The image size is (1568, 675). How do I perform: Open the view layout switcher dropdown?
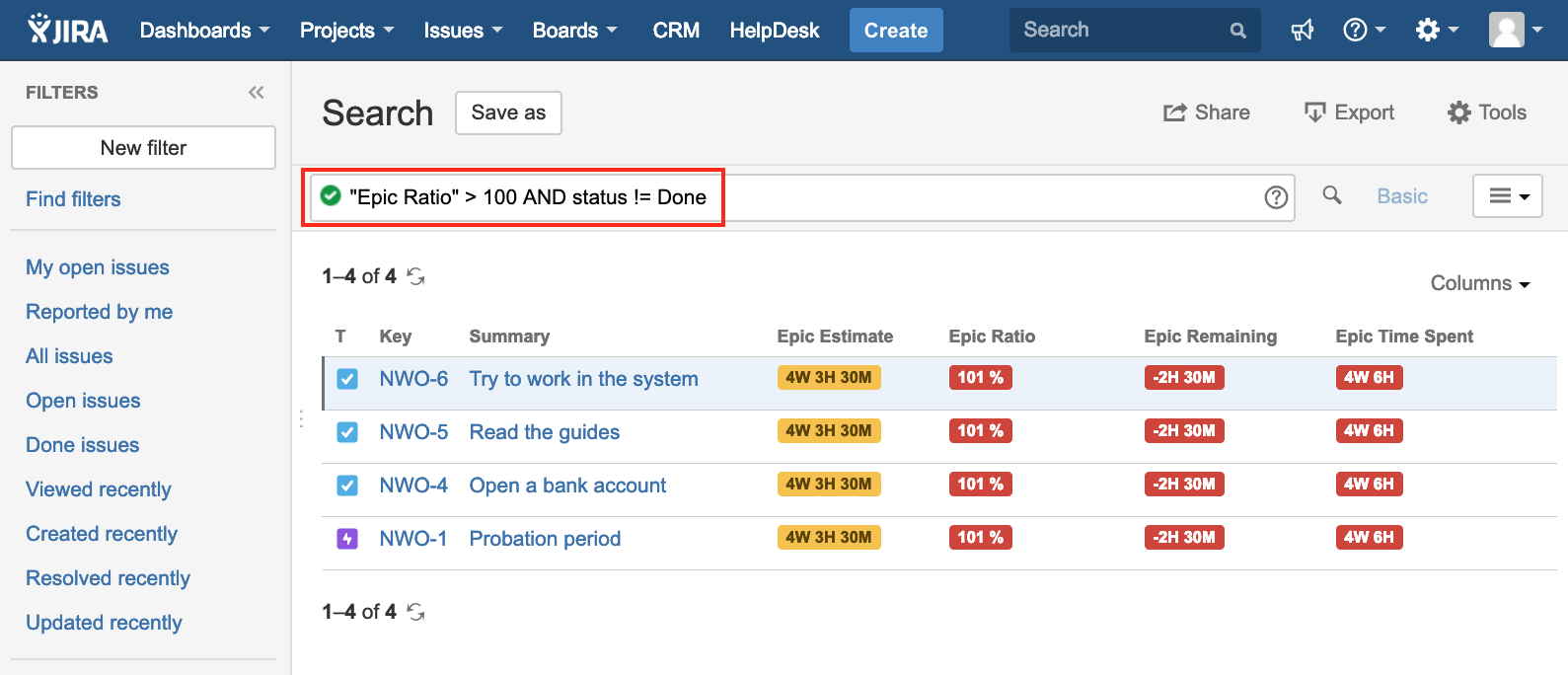(1508, 196)
